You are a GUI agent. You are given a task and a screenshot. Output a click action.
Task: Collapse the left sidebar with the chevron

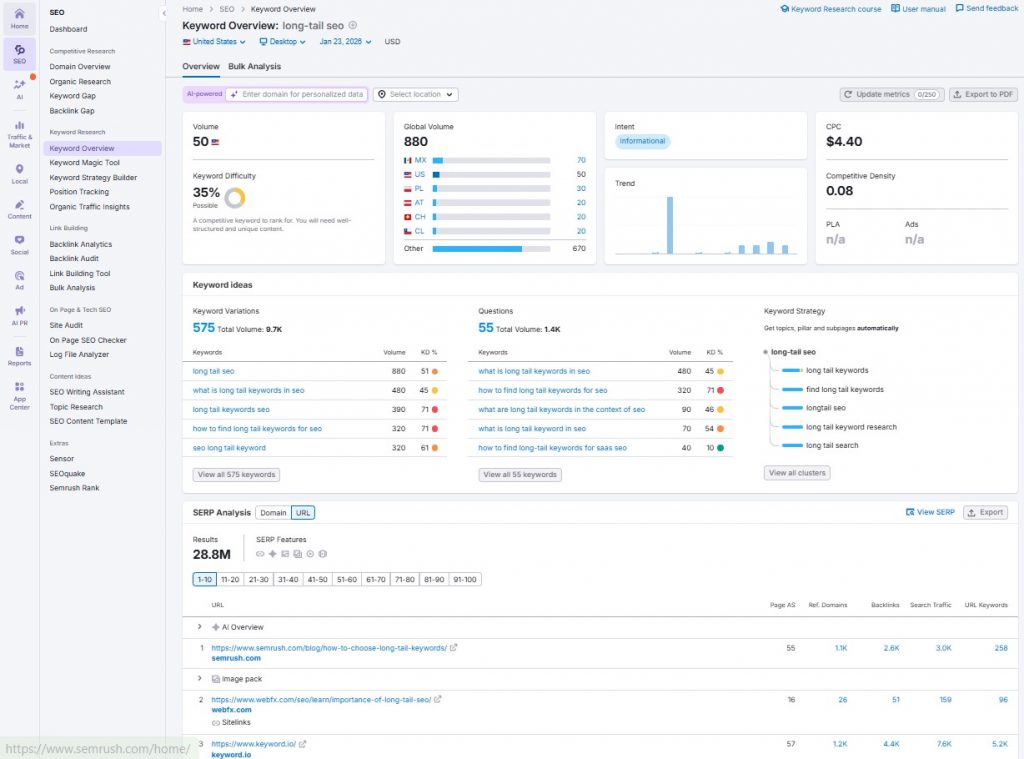163,14
